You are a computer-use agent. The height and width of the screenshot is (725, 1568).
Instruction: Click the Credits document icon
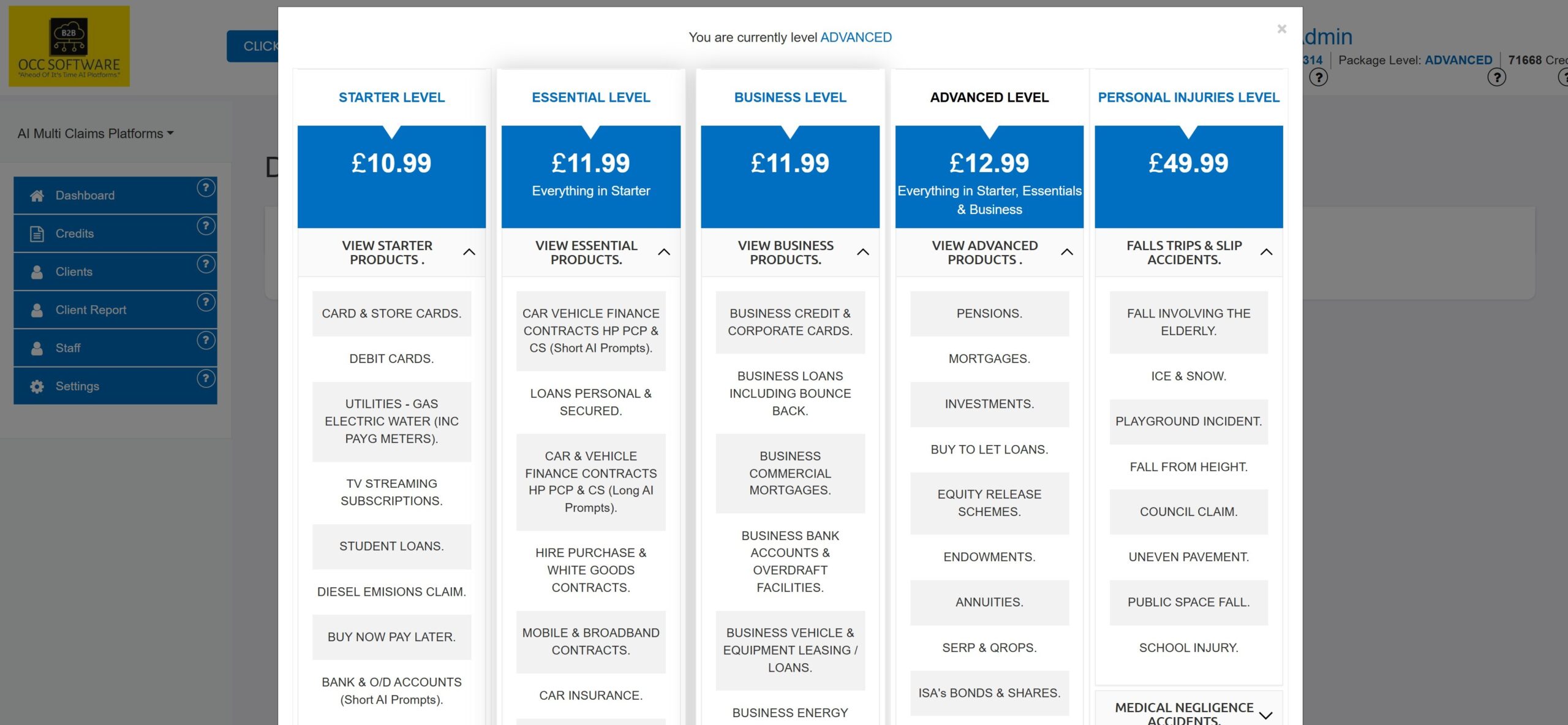pos(37,233)
